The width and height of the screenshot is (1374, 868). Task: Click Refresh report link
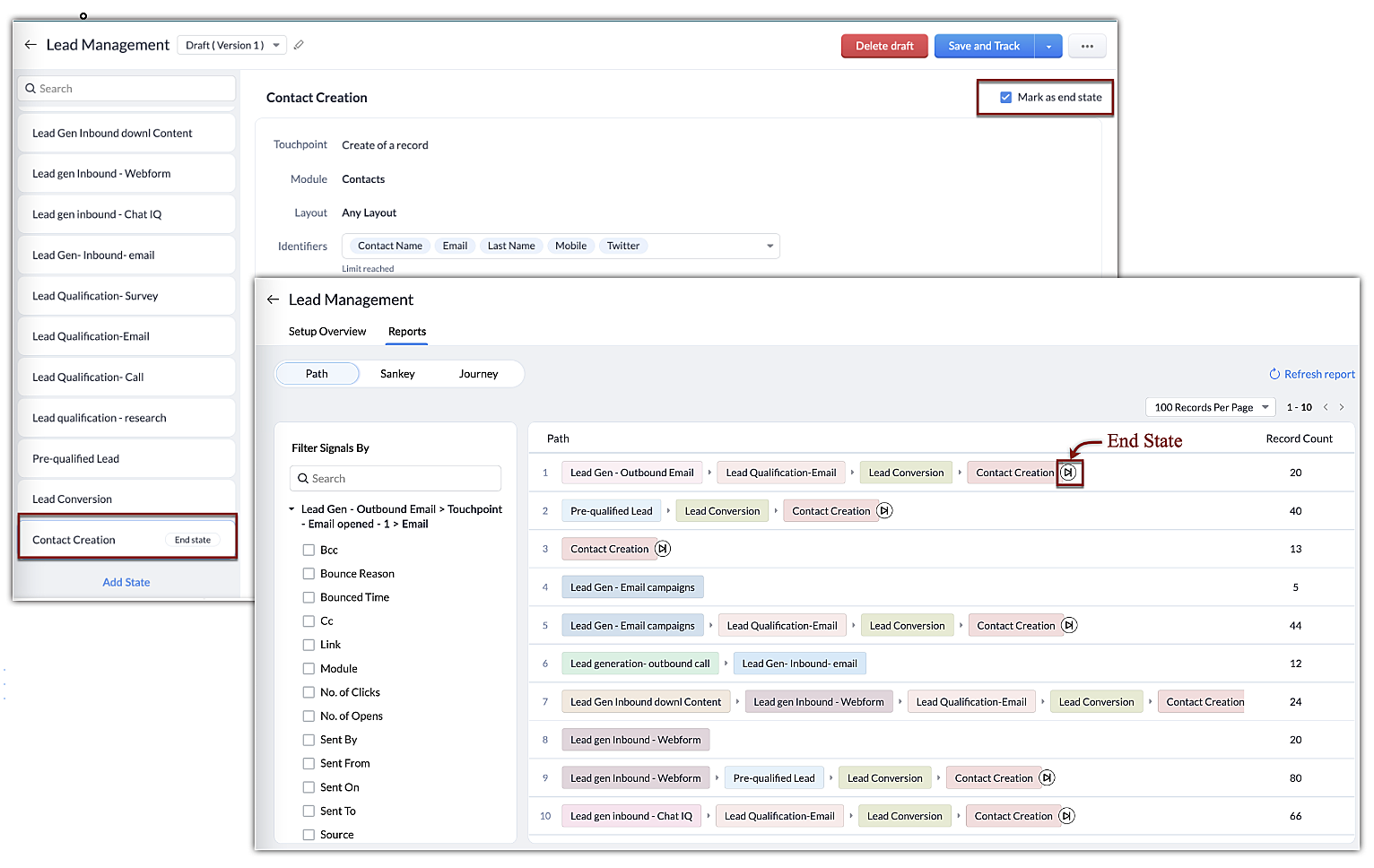pos(1319,374)
